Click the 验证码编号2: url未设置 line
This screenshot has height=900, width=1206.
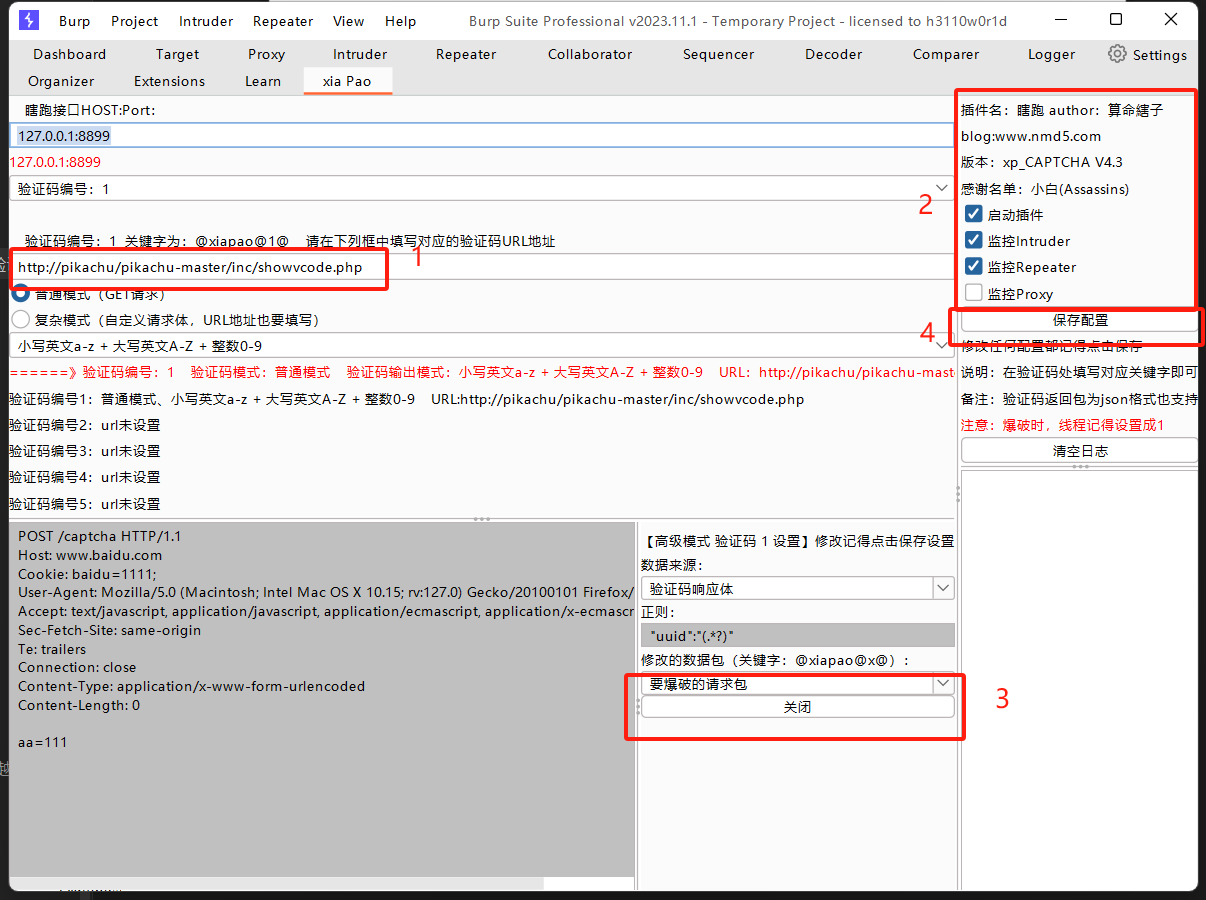(x=84, y=425)
